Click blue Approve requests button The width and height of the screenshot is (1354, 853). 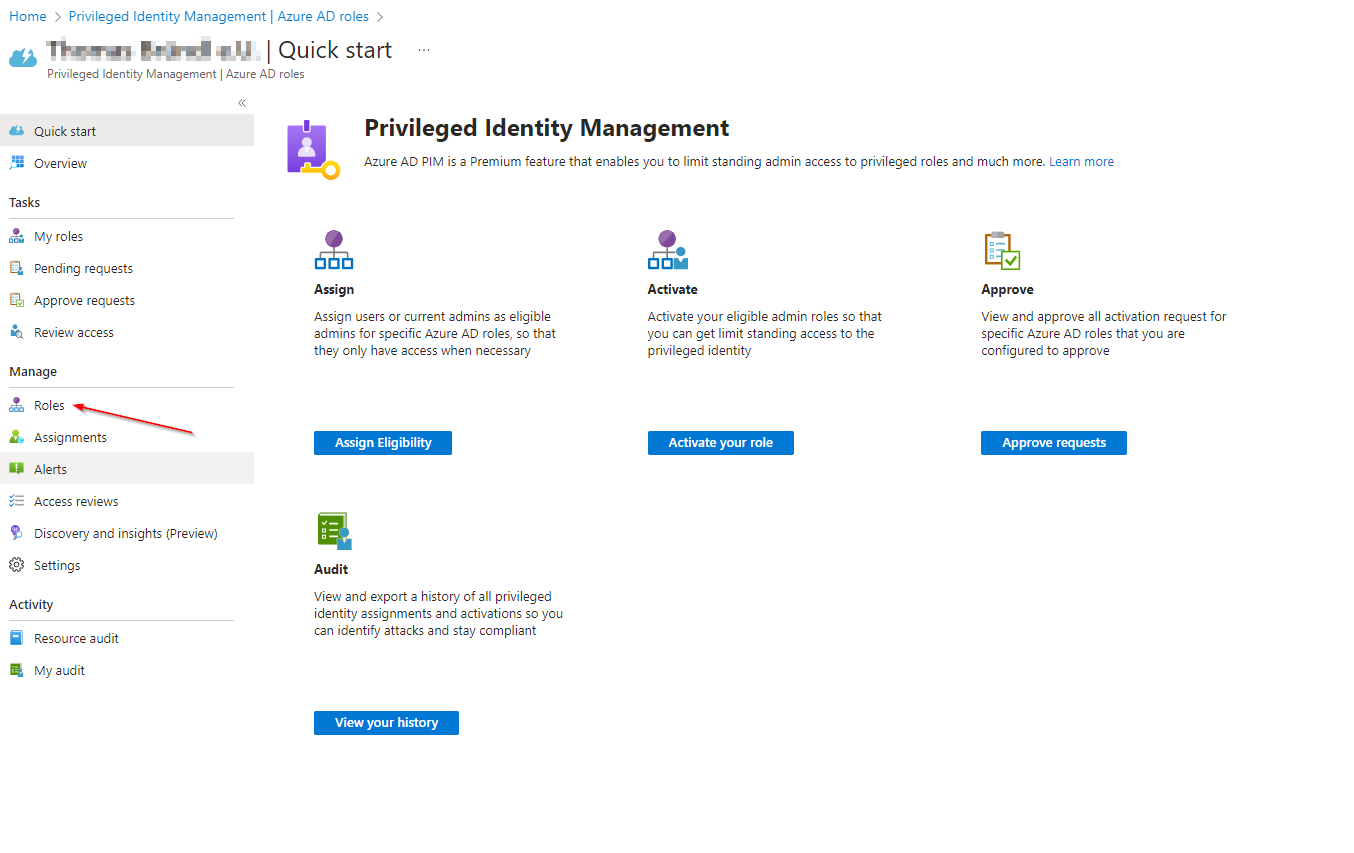(1054, 443)
